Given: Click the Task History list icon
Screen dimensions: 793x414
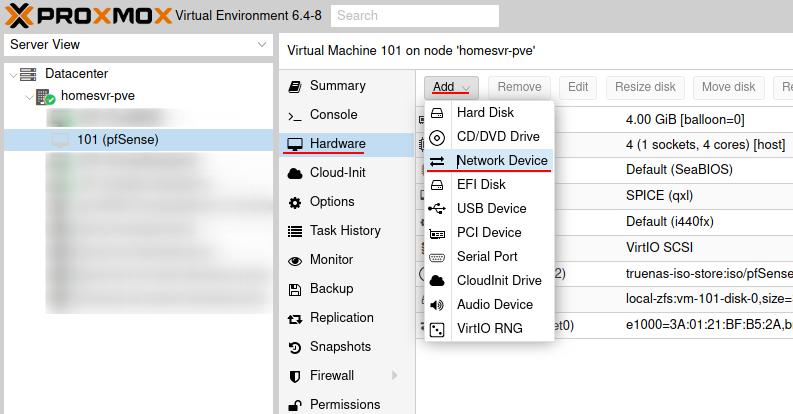Looking at the screenshot, I should tap(295, 232).
